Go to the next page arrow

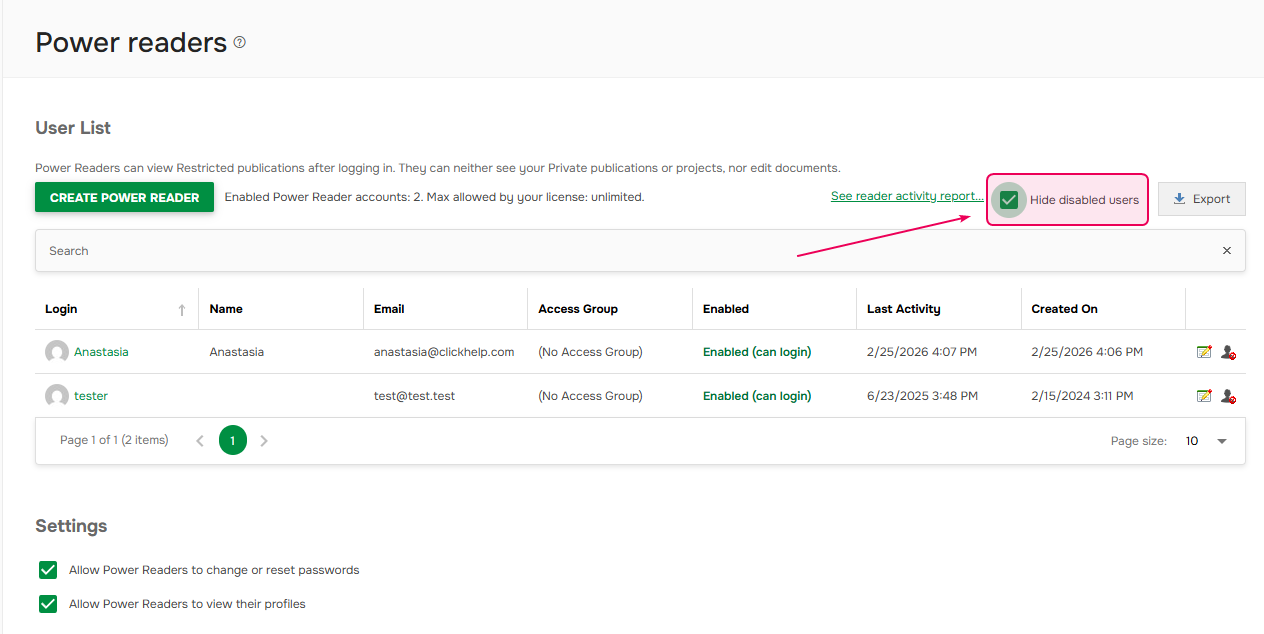point(264,441)
